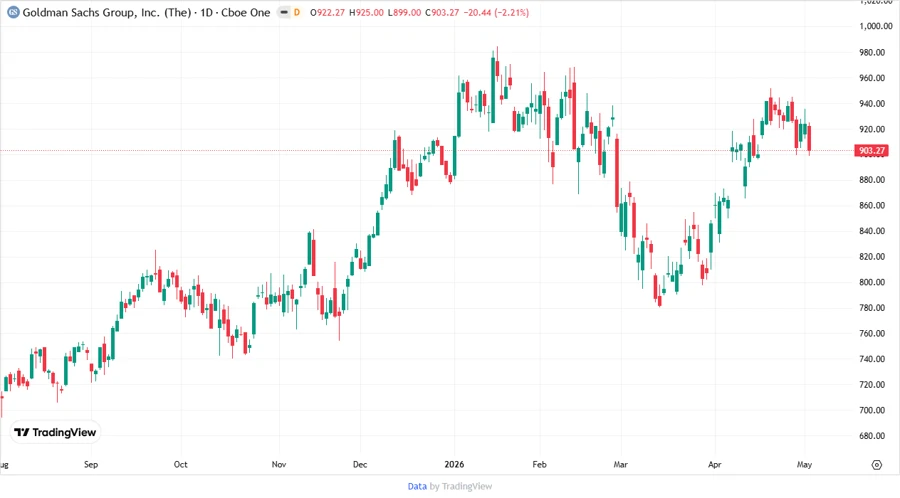
Task: Click the Oct label on time axis
Action: pyautogui.click(x=180, y=465)
